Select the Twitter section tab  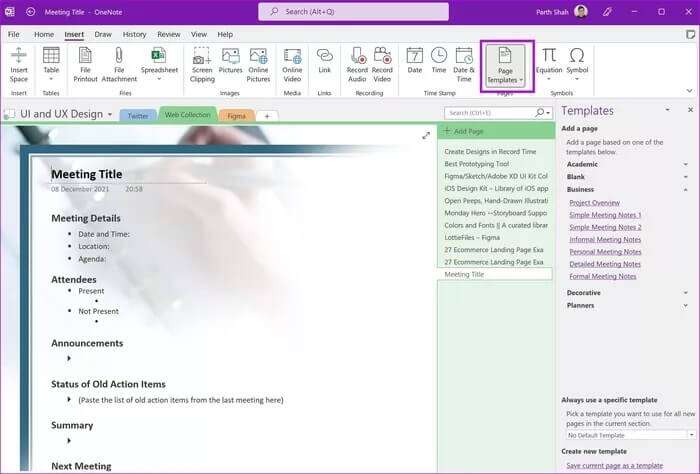138,116
